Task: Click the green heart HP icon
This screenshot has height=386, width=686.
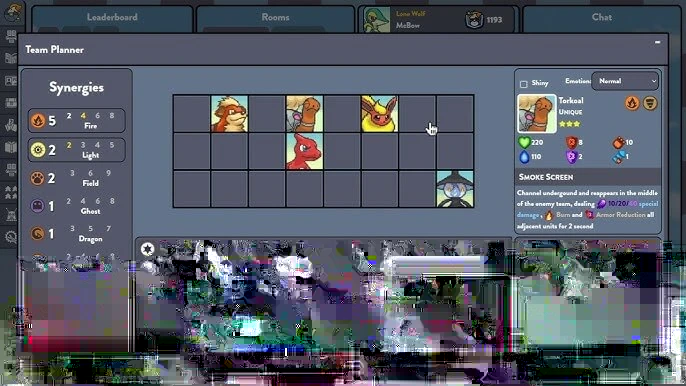Action: coord(524,142)
